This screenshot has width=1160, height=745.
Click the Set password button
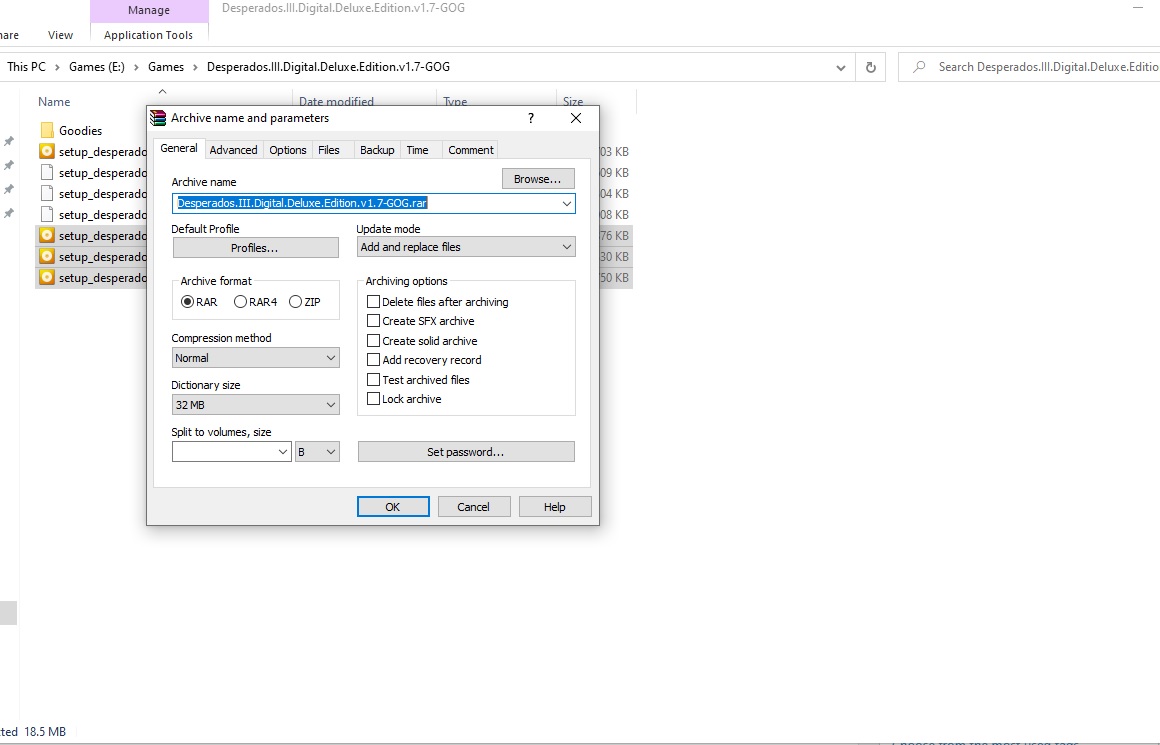point(466,451)
